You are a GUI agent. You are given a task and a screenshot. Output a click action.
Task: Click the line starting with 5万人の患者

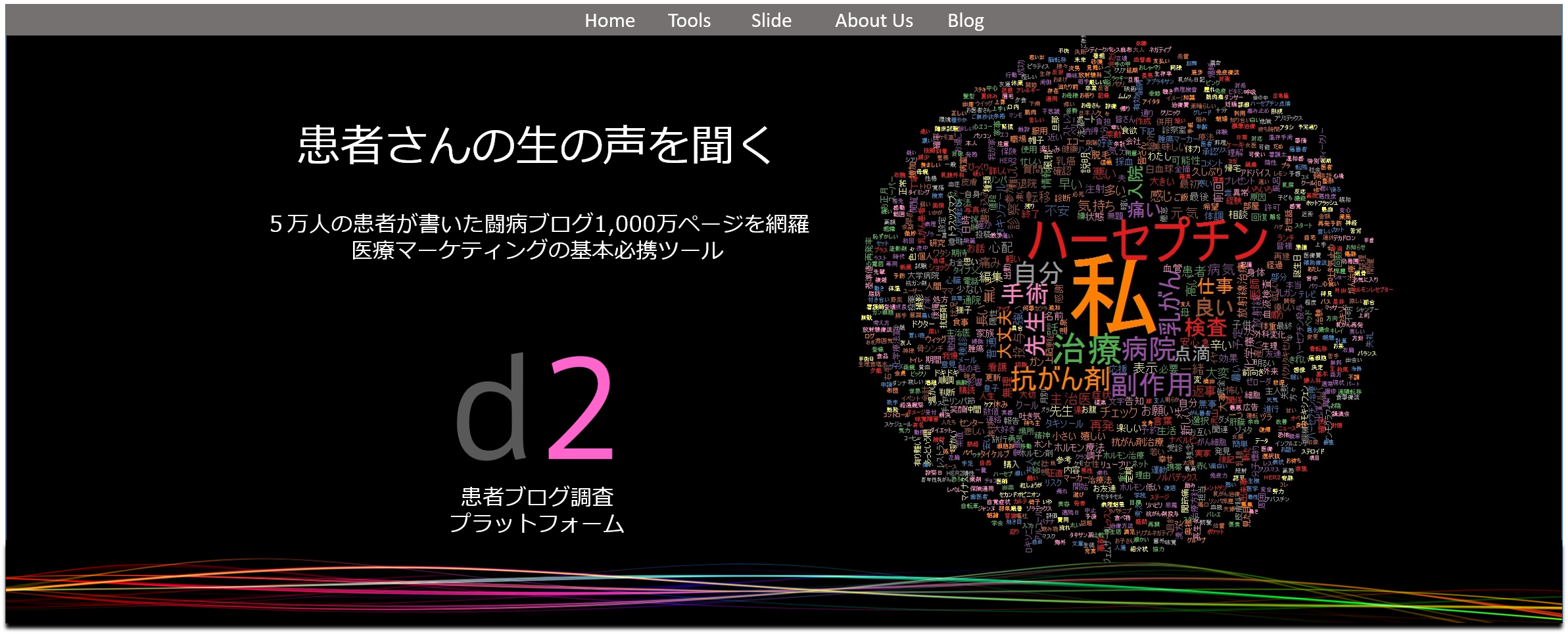tap(539, 224)
